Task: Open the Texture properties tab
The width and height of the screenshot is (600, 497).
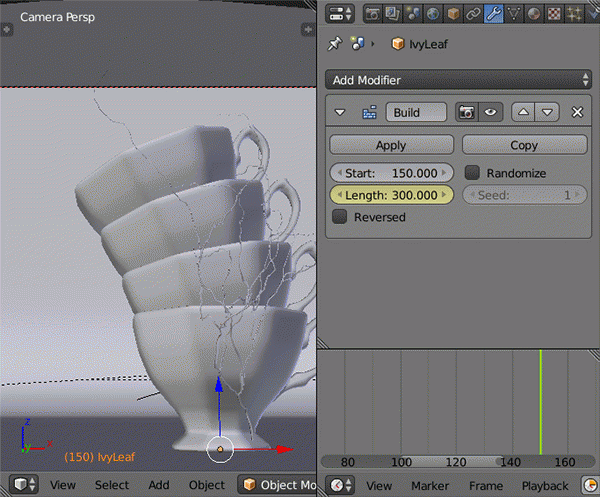Action: tap(552, 14)
